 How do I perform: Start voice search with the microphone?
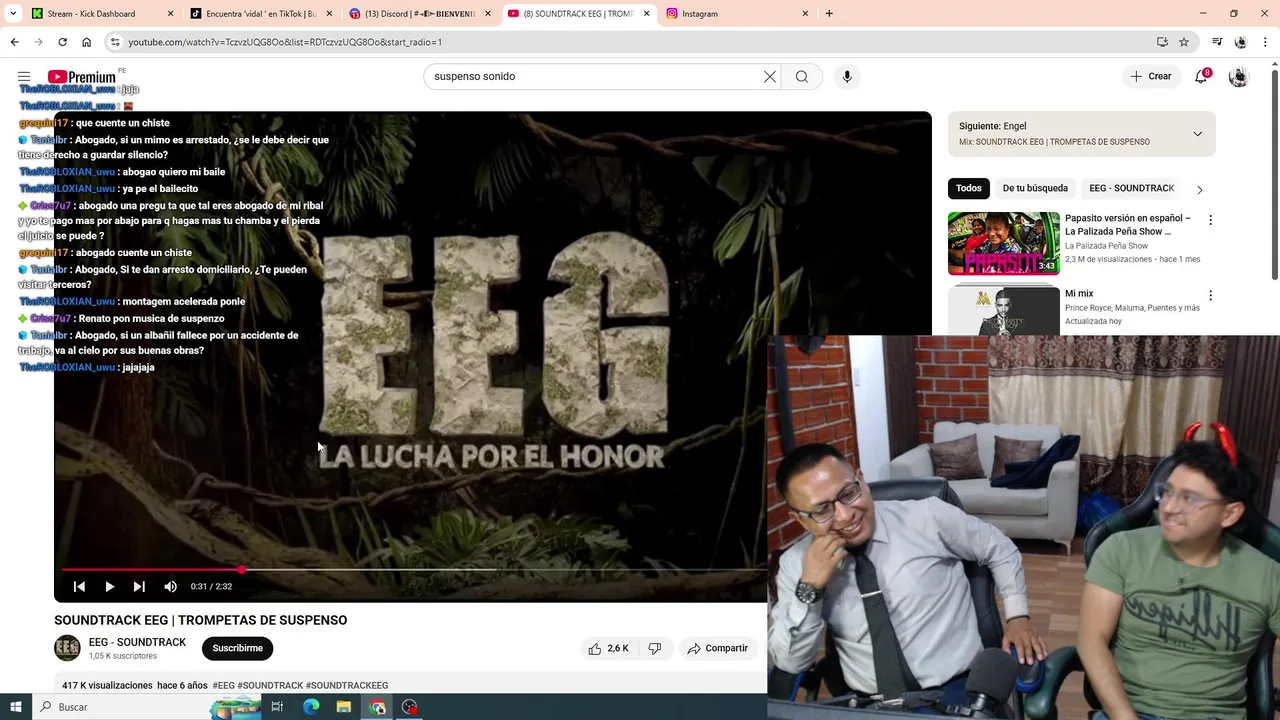(x=847, y=77)
